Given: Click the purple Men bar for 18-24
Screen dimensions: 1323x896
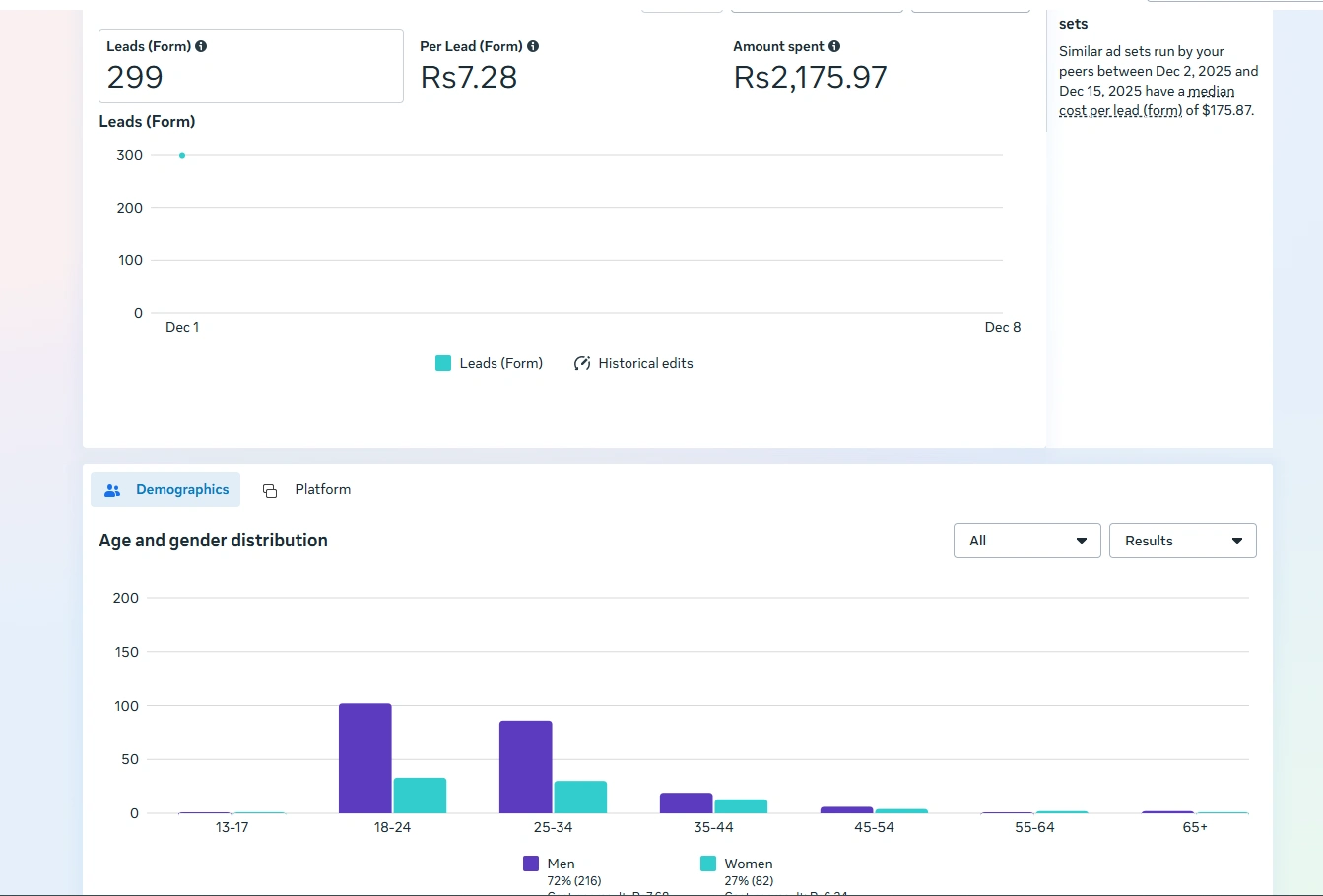Looking at the screenshot, I should click(364, 758).
